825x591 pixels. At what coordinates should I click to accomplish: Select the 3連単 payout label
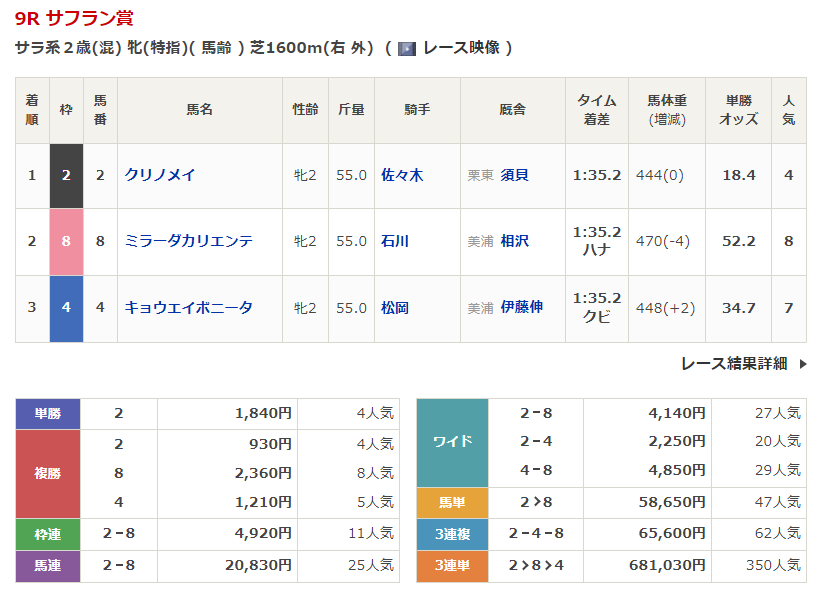pos(451,566)
